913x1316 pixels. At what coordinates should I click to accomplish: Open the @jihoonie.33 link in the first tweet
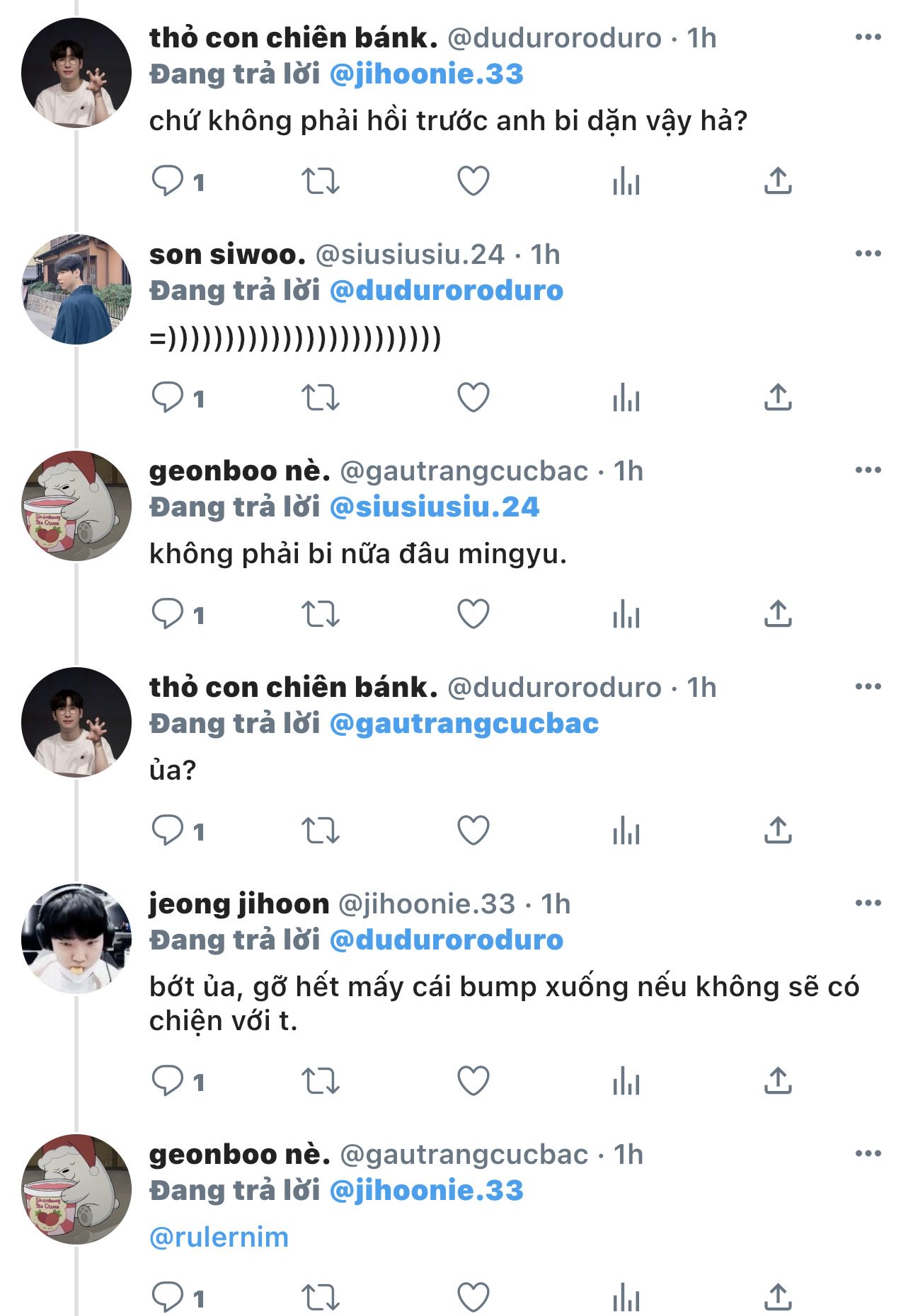pos(427,74)
